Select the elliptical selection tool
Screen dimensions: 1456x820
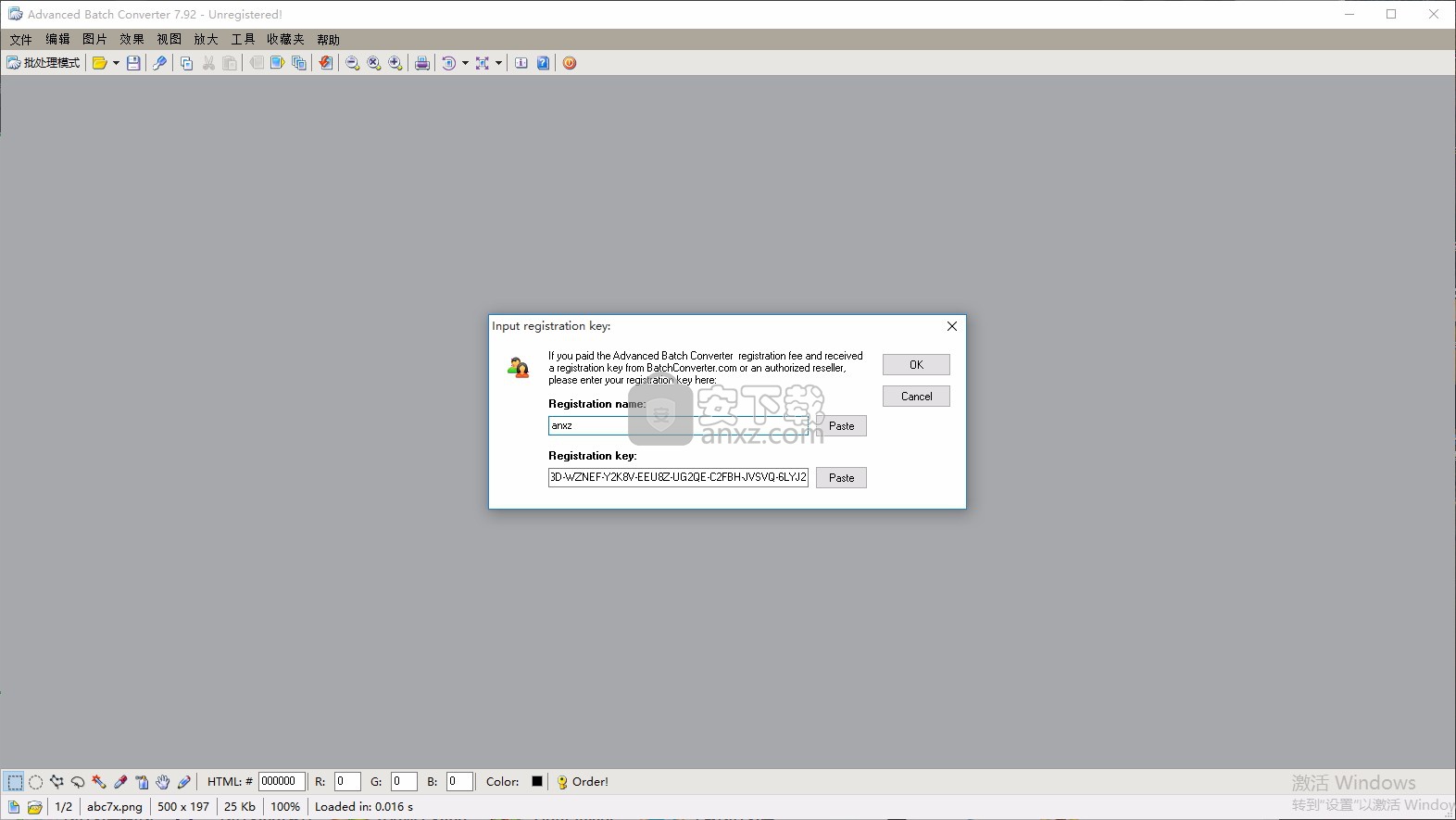[36, 782]
